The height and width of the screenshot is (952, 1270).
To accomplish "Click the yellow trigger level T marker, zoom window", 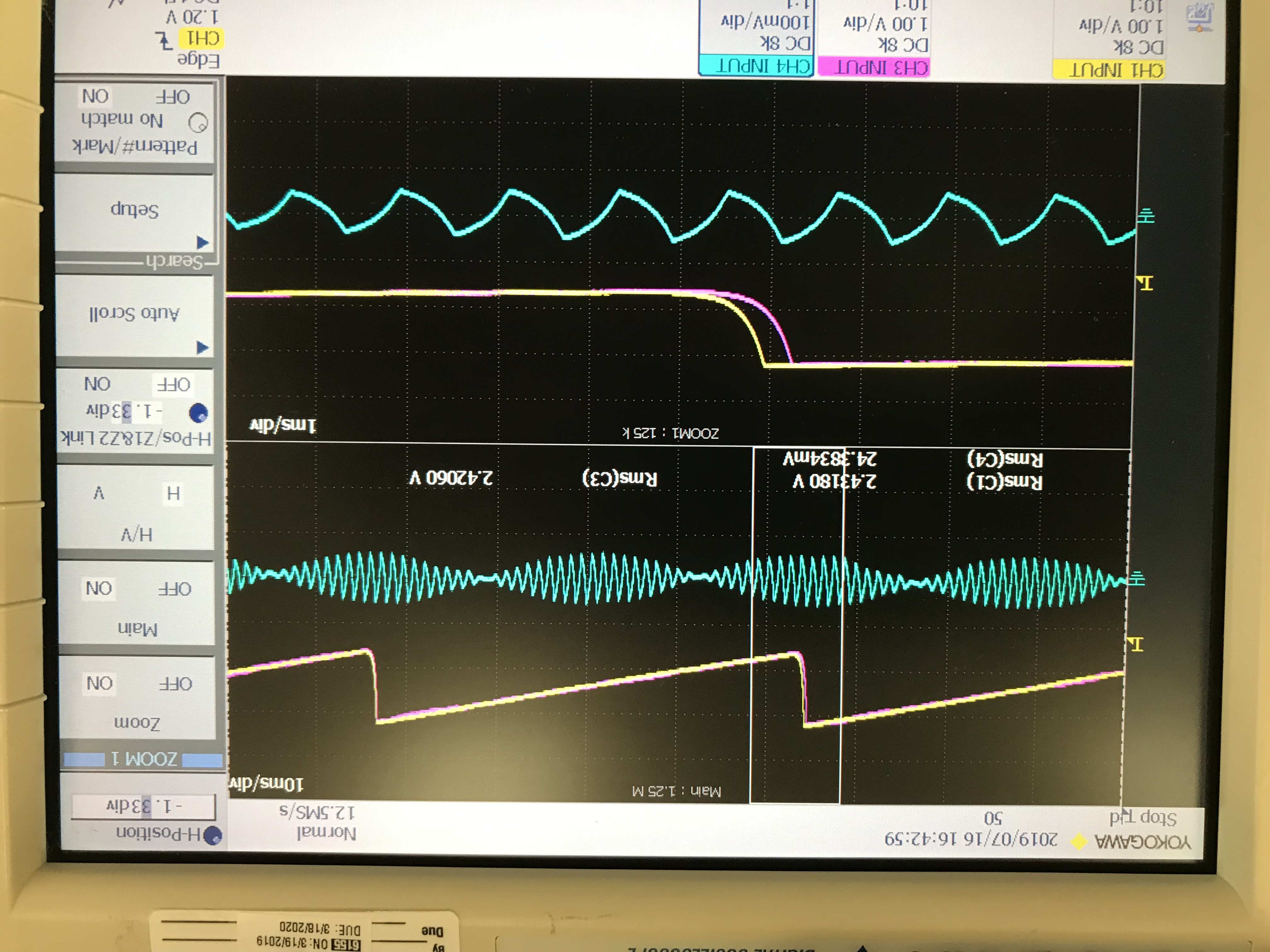I will 1145,282.
